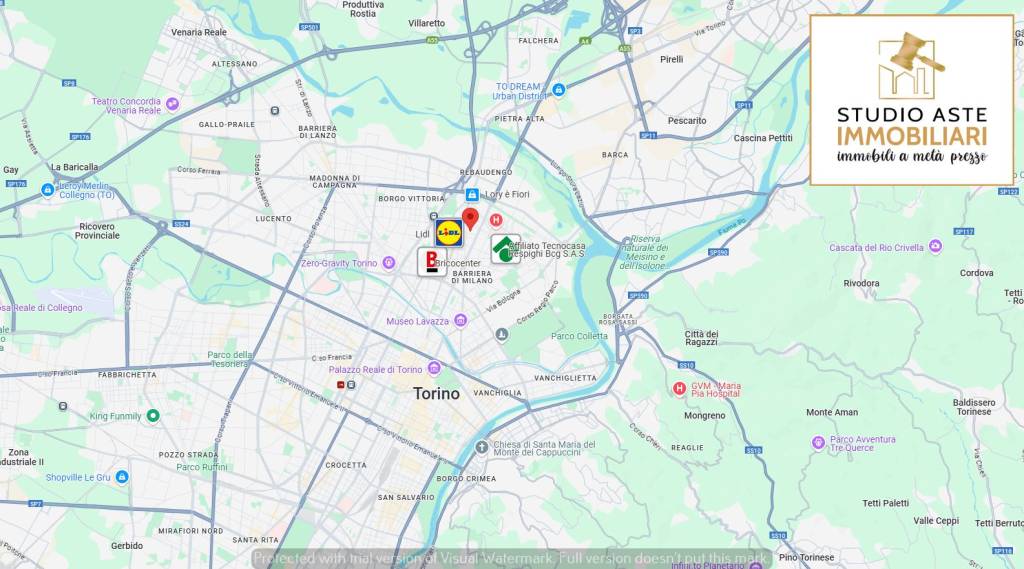Click the Pino Torinese label
The image size is (1024, 569).
[x=807, y=557]
